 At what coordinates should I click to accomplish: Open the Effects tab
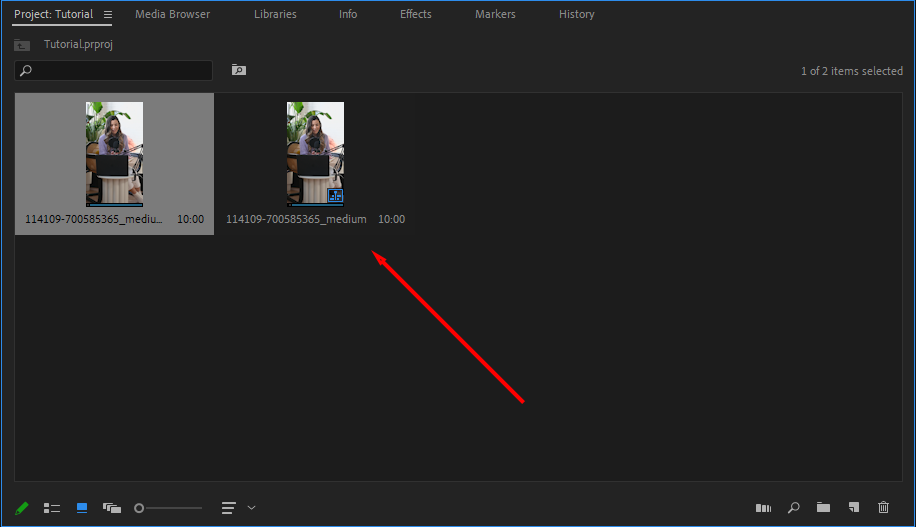tap(415, 14)
